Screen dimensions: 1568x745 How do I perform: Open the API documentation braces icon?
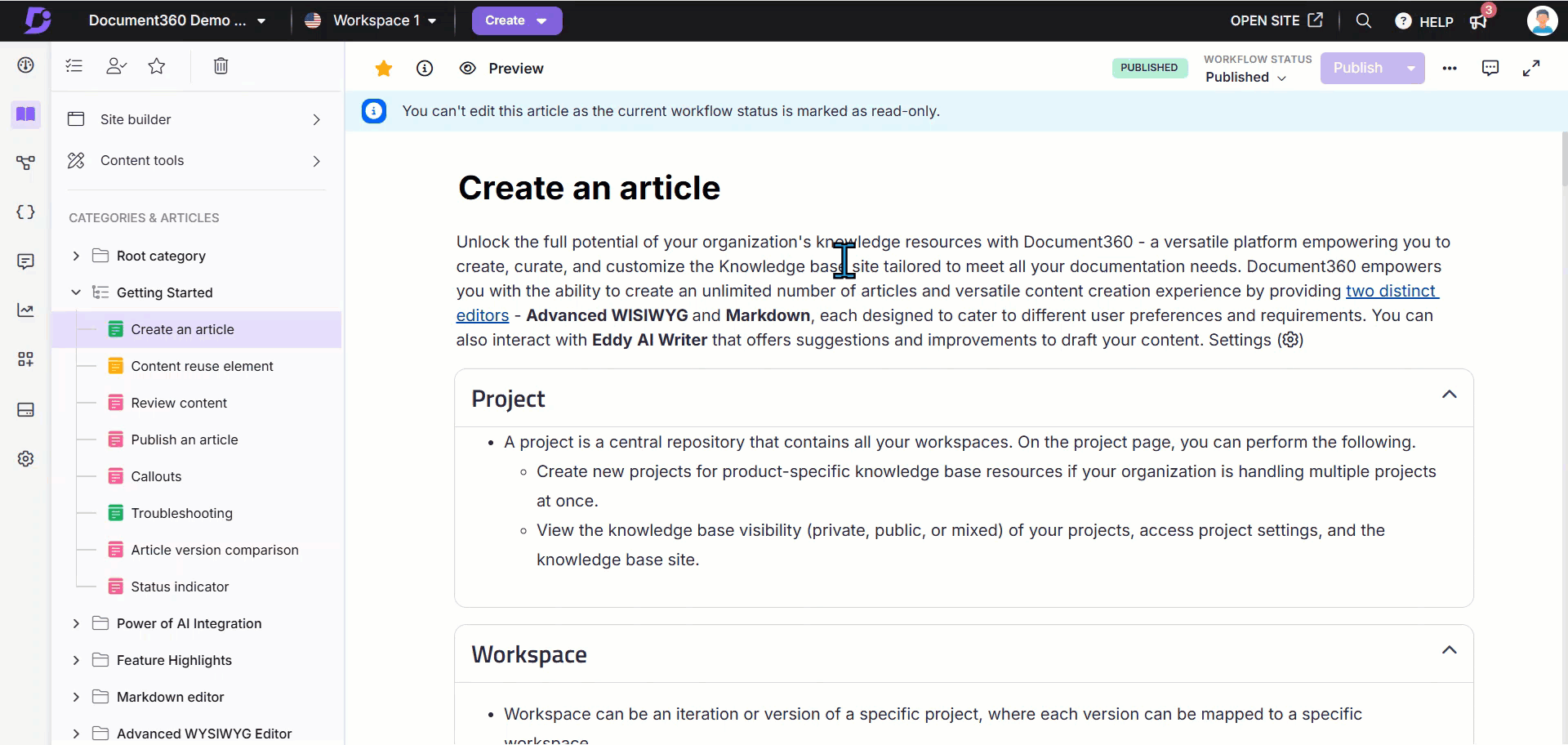point(25,212)
